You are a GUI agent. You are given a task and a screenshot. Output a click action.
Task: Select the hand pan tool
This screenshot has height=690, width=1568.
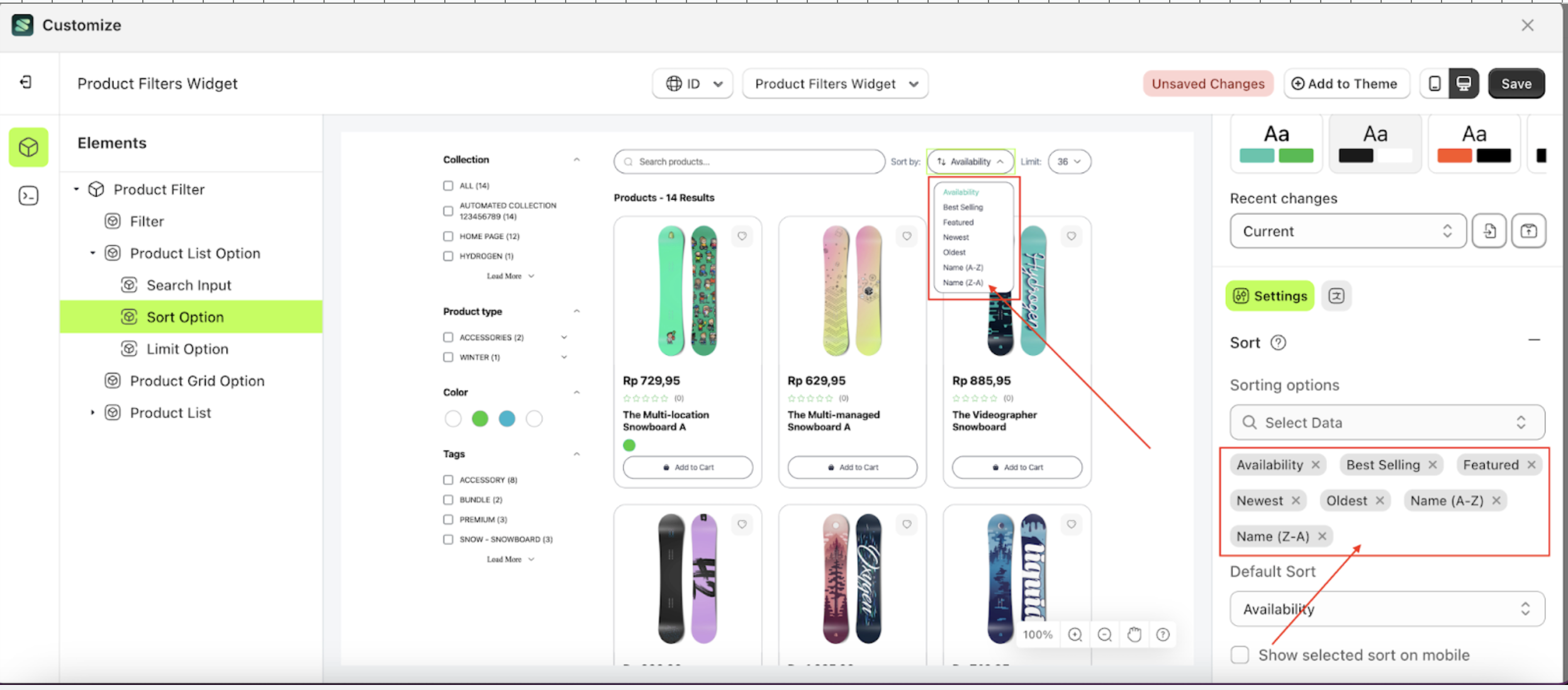(1134, 635)
